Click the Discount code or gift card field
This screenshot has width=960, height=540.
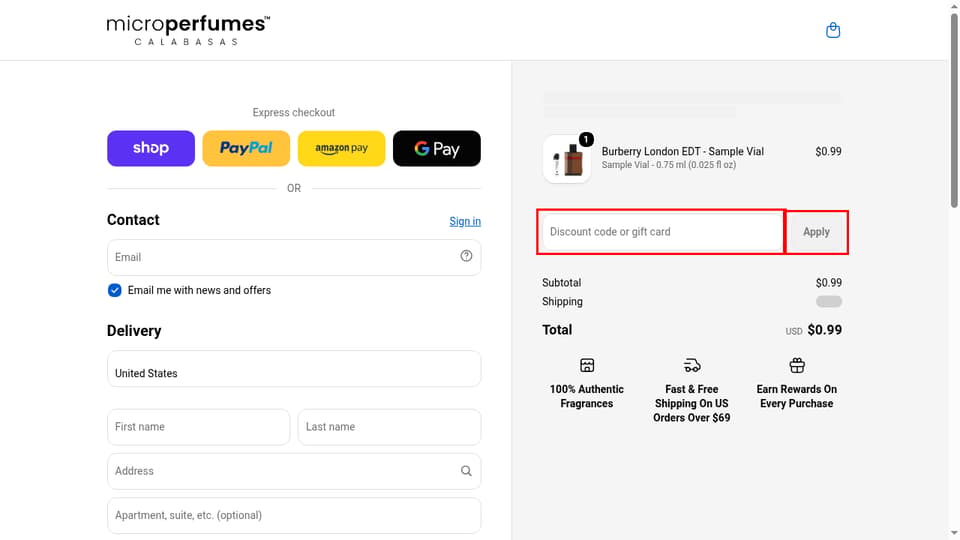tap(662, 232)
